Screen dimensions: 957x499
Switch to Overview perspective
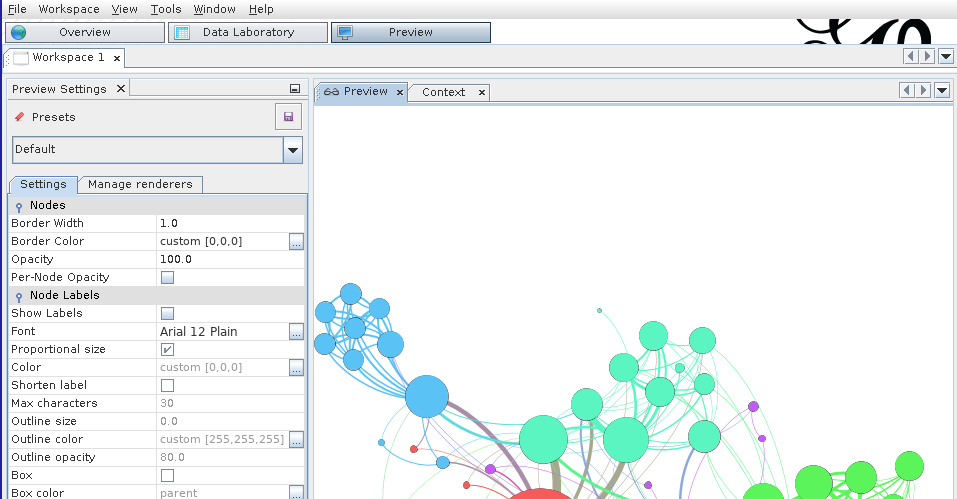pos(85,32)
